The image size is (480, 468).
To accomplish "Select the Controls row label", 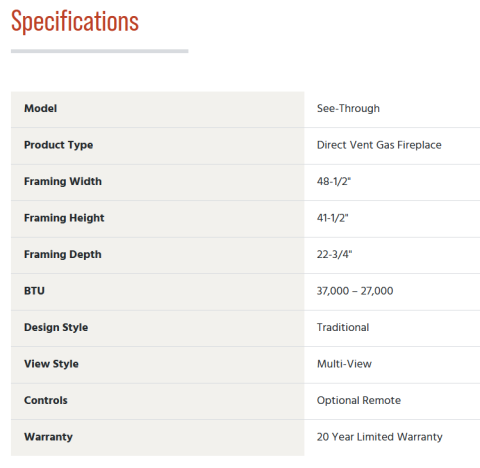I will (46, 400).
